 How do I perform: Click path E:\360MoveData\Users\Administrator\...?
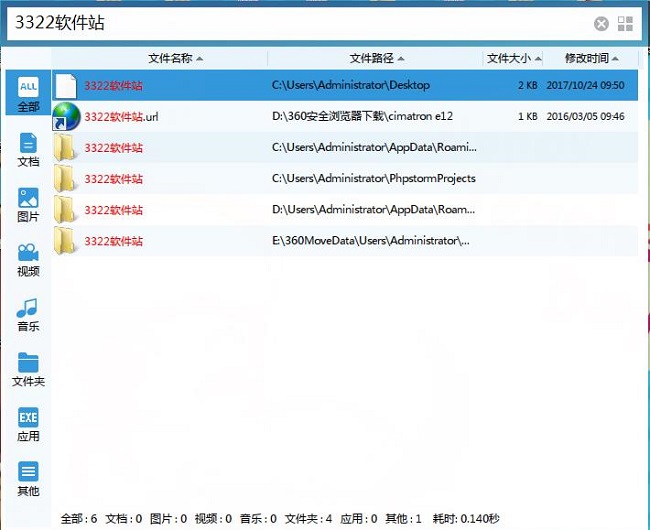(x=371, y=241)
